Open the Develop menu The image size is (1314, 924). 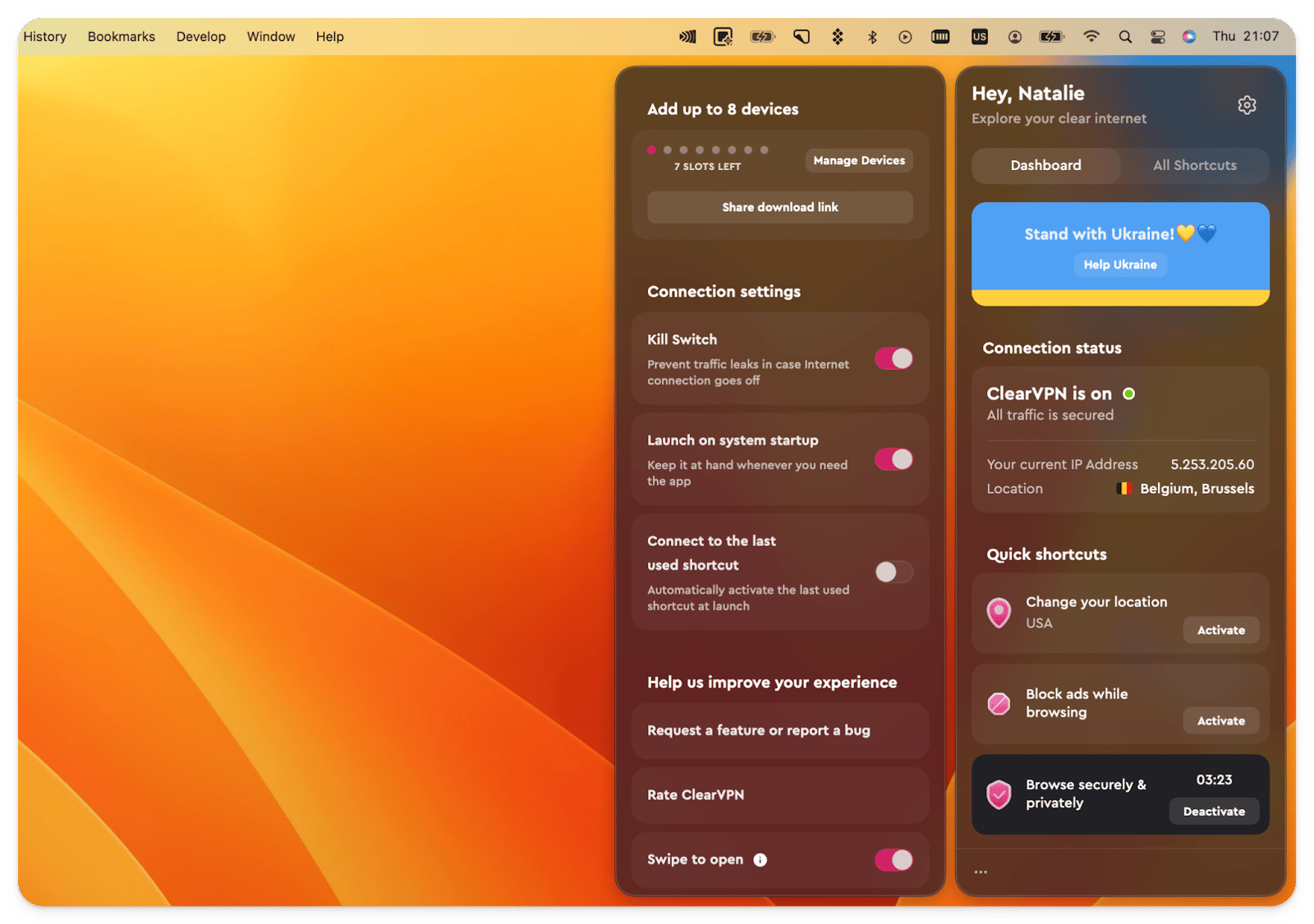pyautogui.click(x=200, y=36)
